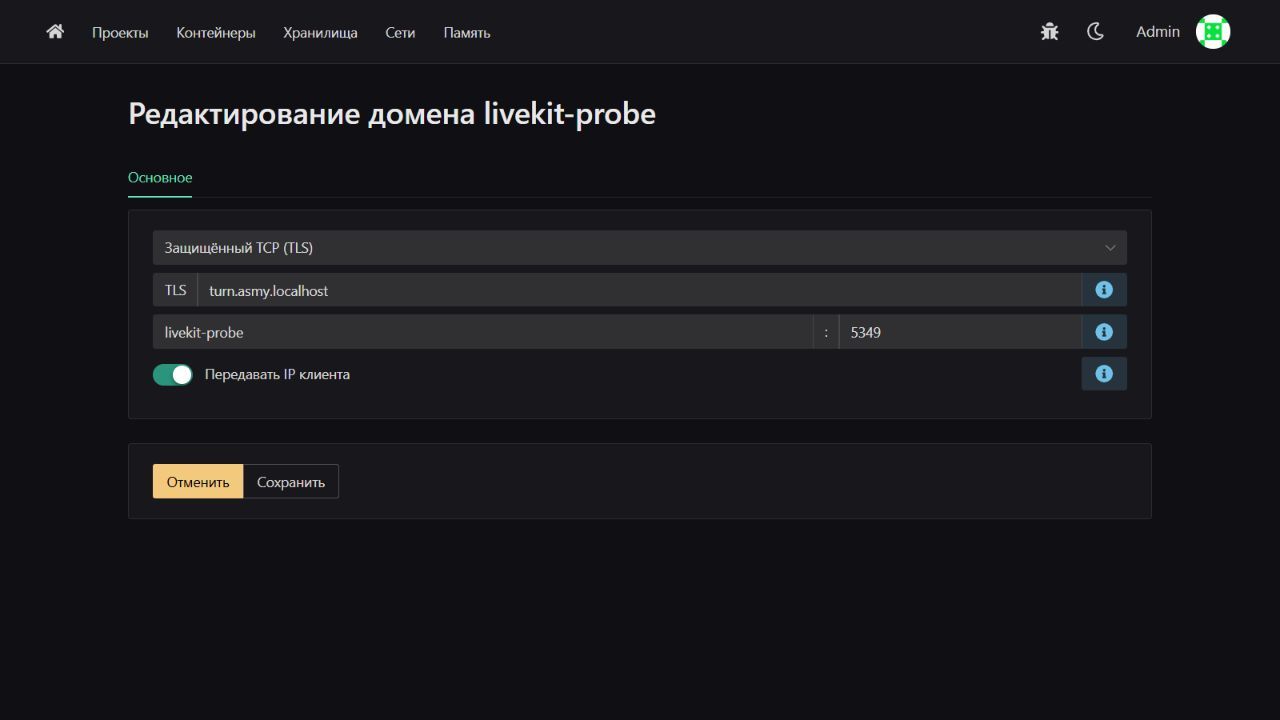Edit the port field showing 5349

tap(960, 332)
